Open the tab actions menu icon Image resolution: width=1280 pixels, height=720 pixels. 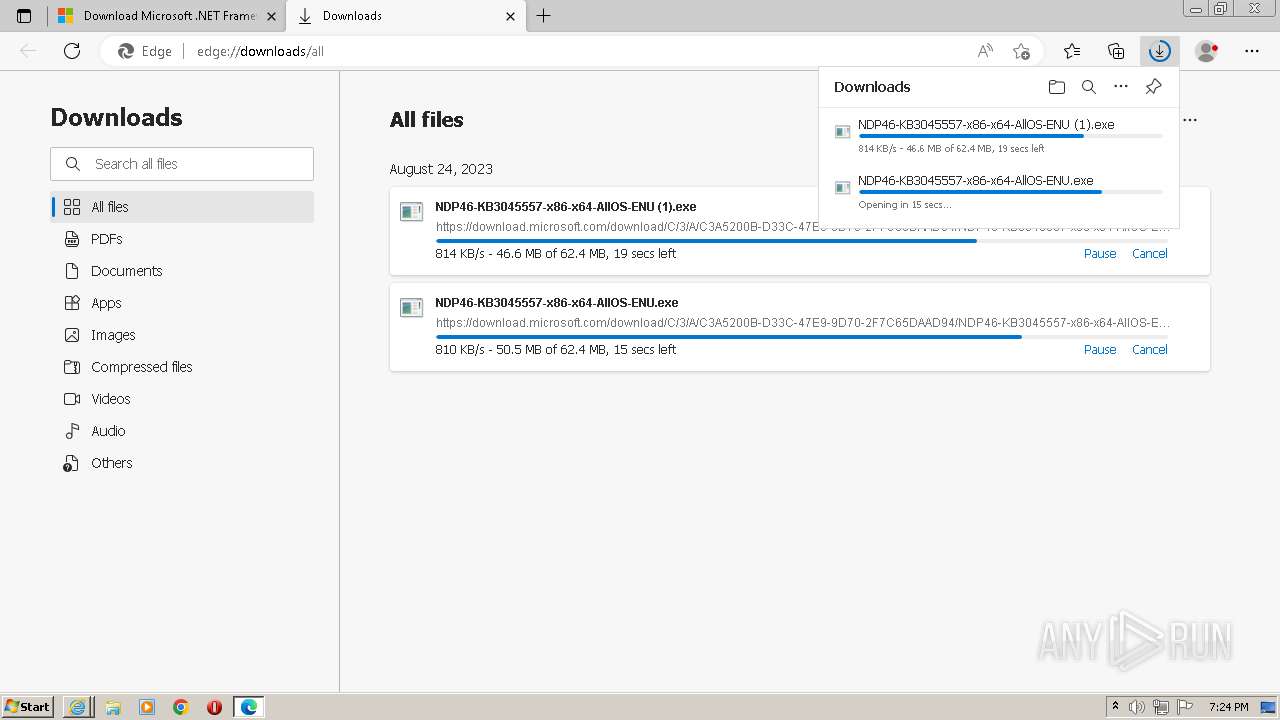(x=24, y=16)
